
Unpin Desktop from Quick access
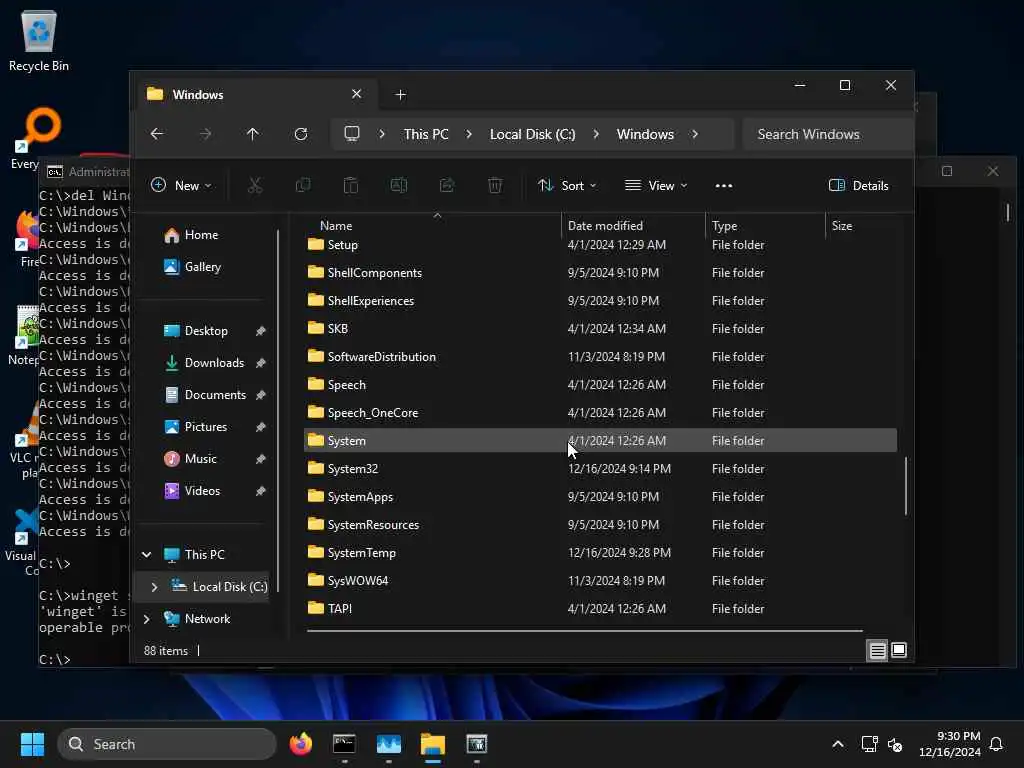[261, 331]
